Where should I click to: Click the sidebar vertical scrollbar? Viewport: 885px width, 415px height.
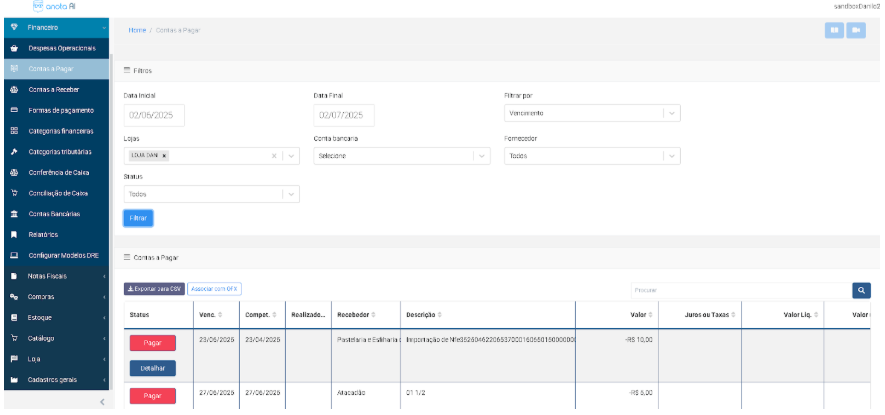pos(112,220)
